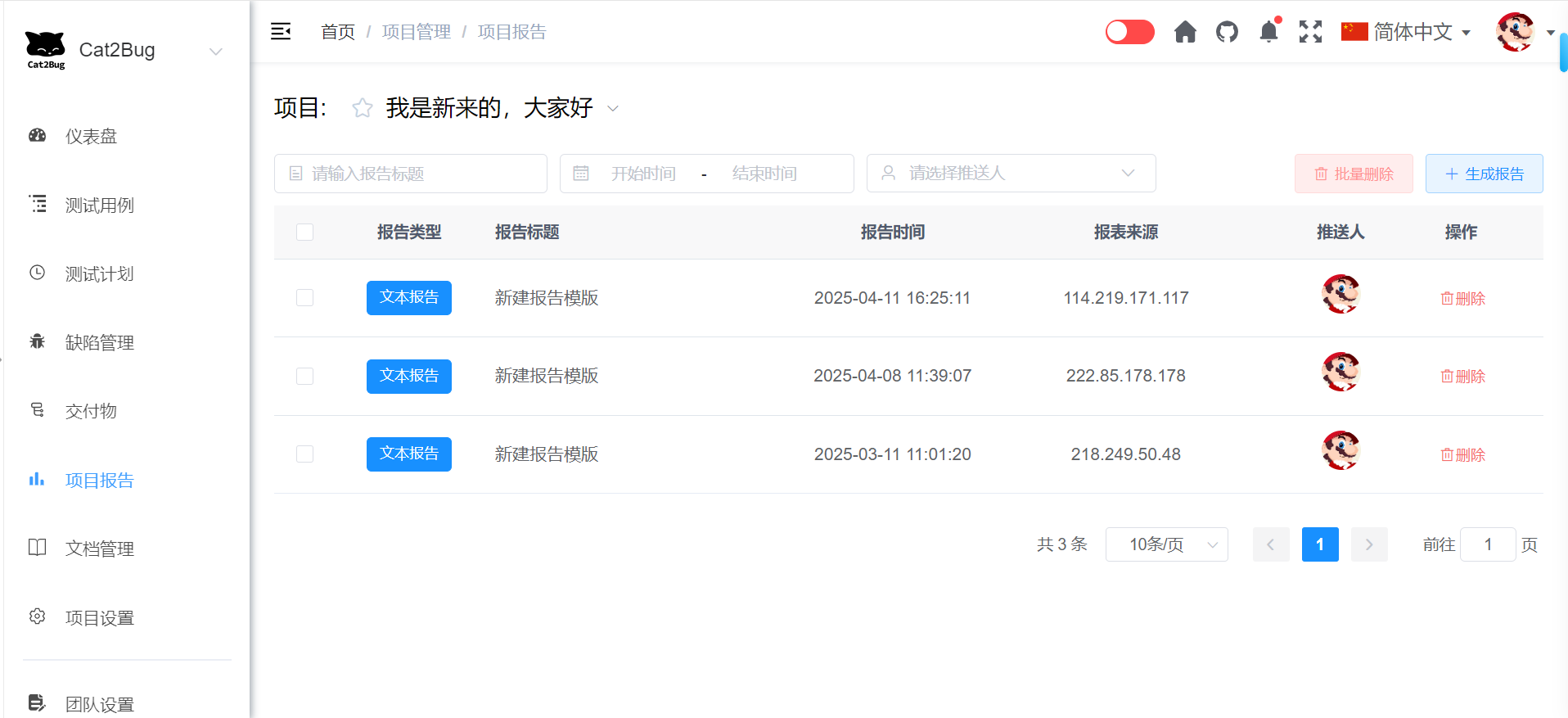Click the 请输入报告标题 search field
The image size is (1568, 718).
pos(411,174)
